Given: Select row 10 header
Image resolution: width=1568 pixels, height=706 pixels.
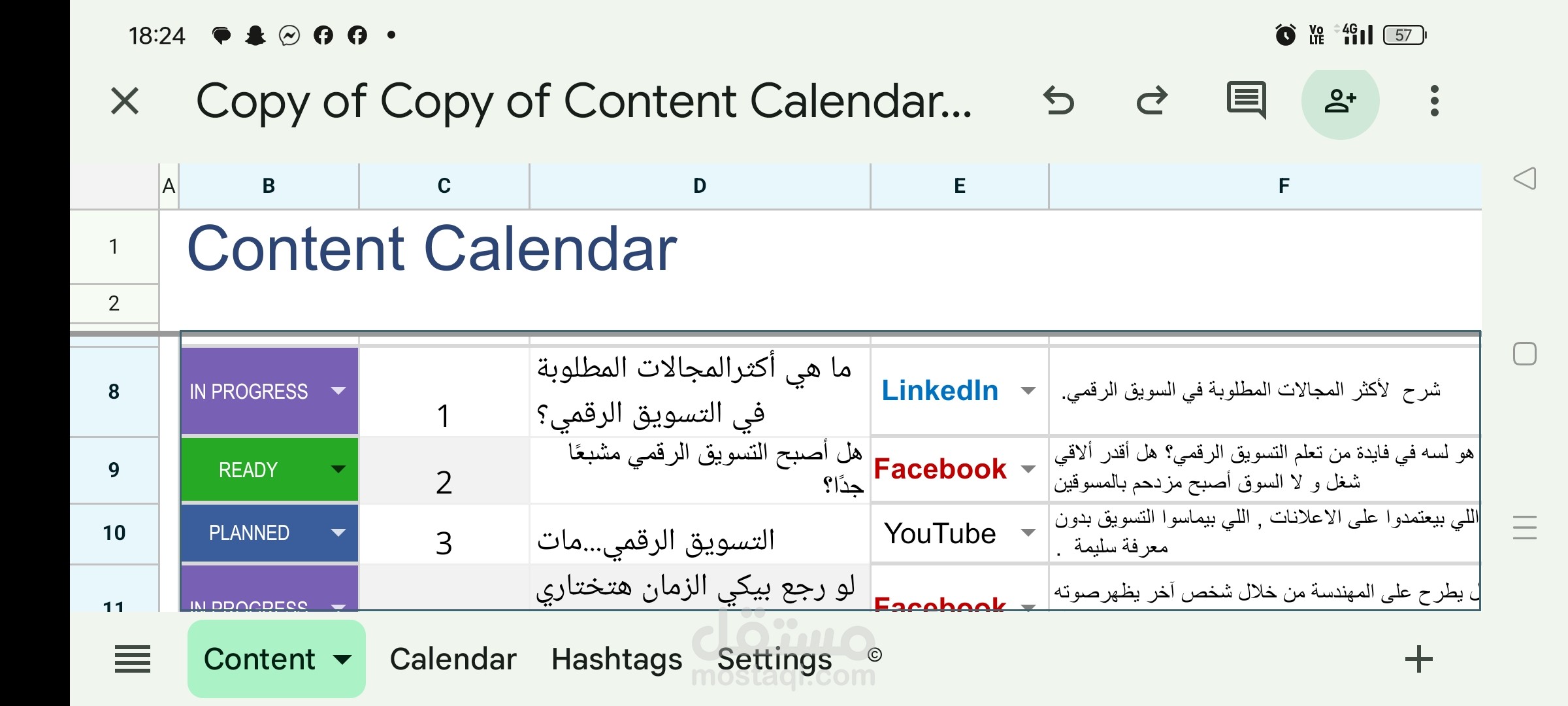Looking at the screenshot, I should (x=114, y=533).
